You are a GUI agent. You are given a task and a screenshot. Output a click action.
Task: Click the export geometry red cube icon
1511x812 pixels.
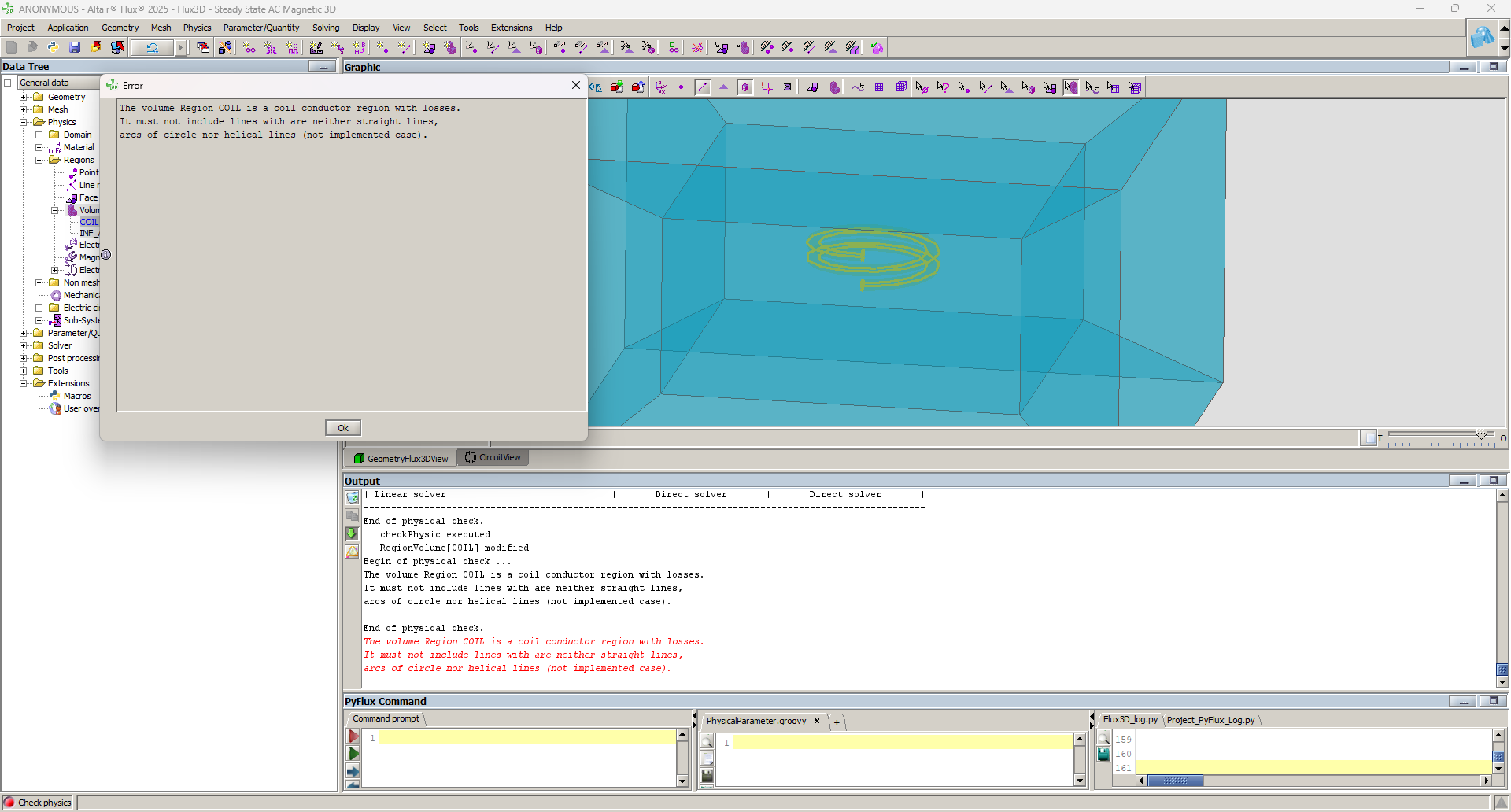pyautogui.click(x=638, y=87)
